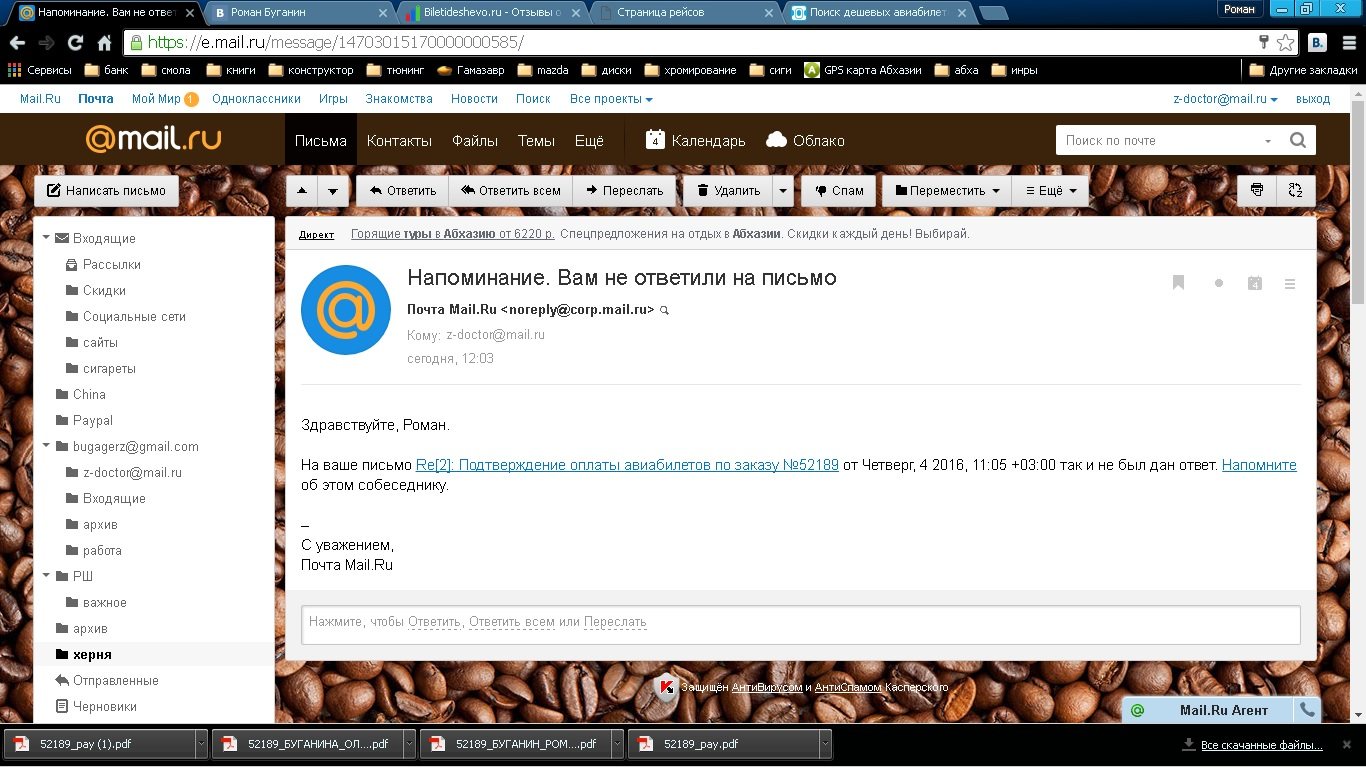
Task: Mark message as Спам
Action: 839,190
